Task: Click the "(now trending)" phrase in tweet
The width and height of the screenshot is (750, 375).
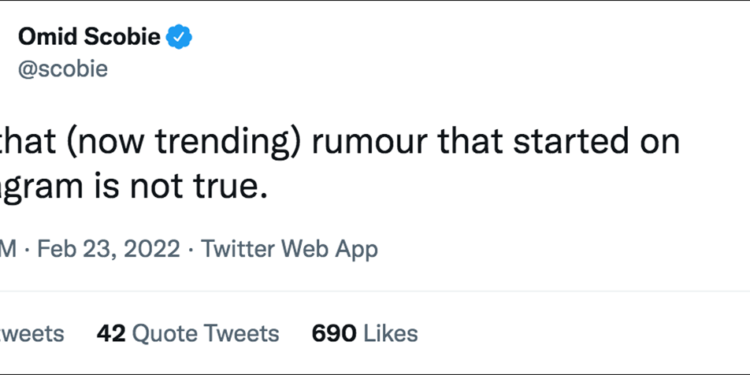Action: (x=182, y=144)
